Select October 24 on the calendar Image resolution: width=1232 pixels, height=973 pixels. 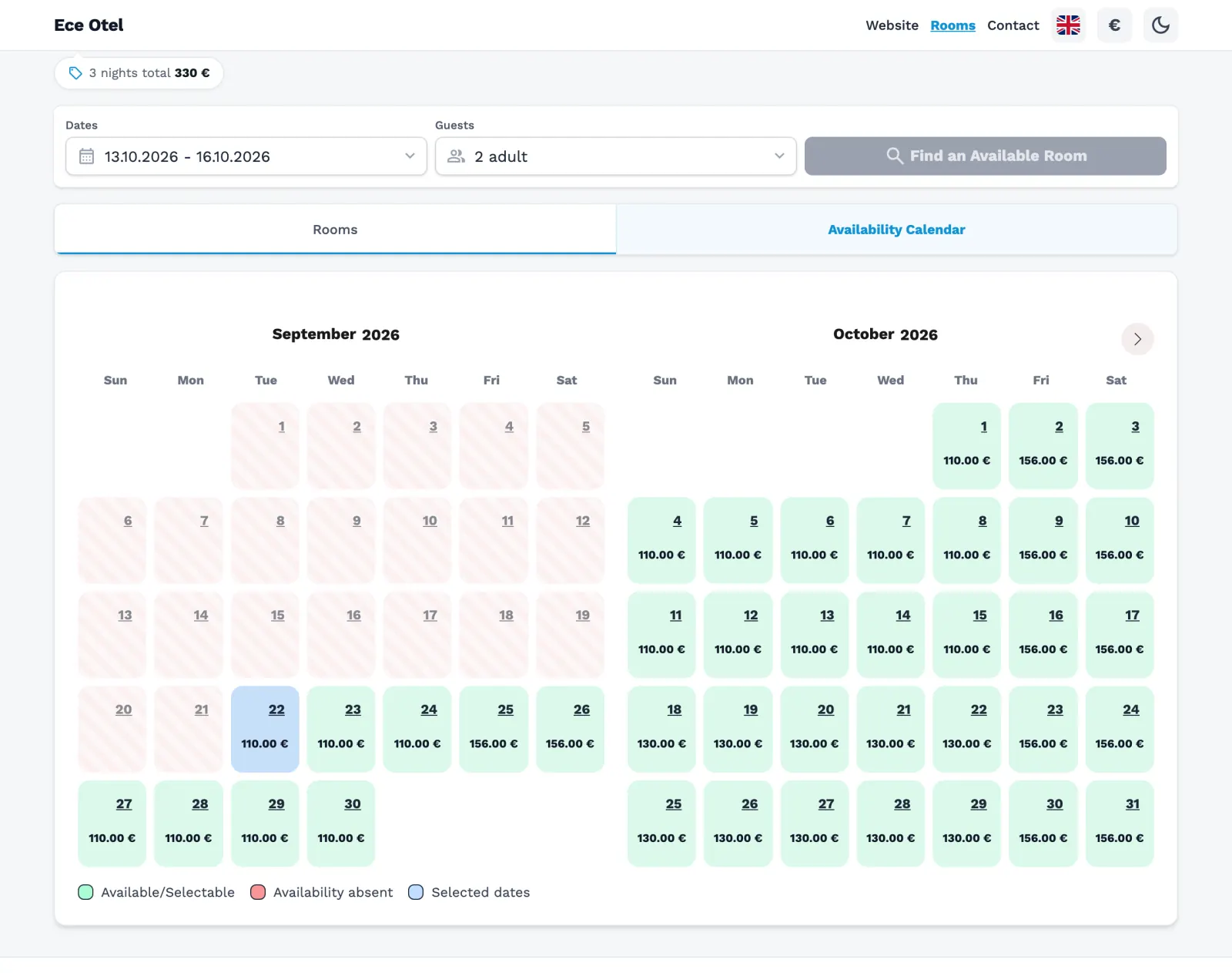[1120, 729]
